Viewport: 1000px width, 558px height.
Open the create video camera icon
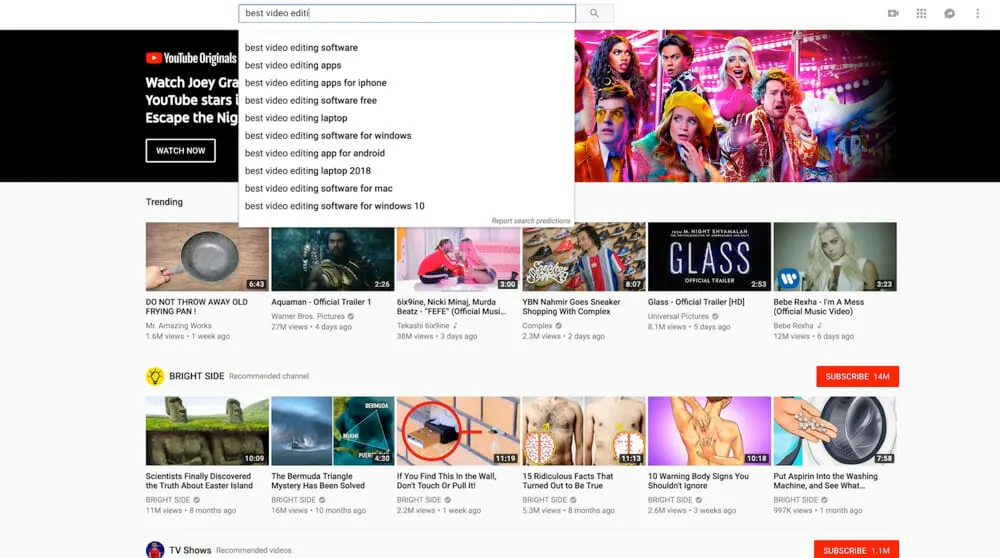pyautogui.click(x=893, y=14)
